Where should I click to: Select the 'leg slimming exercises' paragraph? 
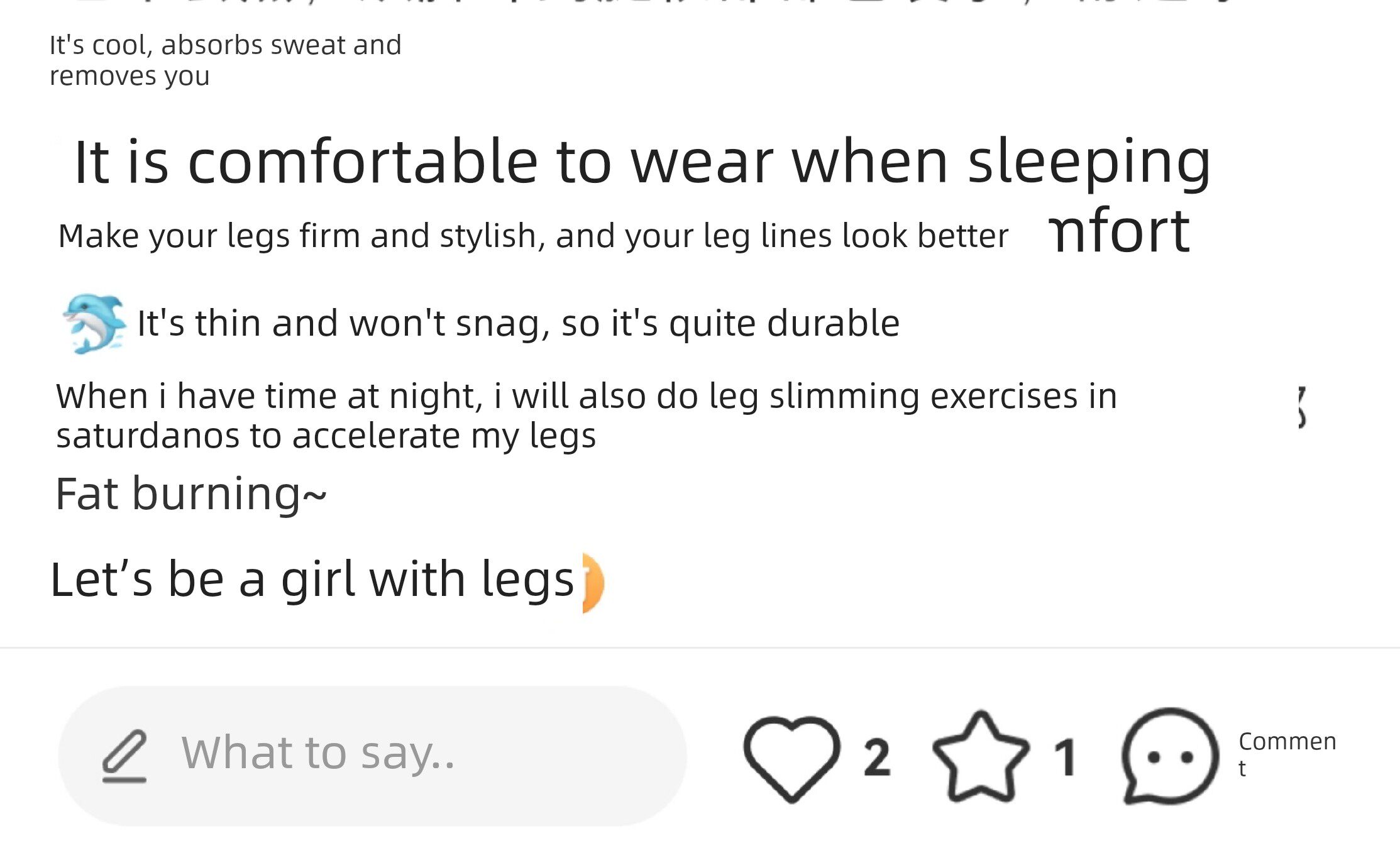point(586,416)
